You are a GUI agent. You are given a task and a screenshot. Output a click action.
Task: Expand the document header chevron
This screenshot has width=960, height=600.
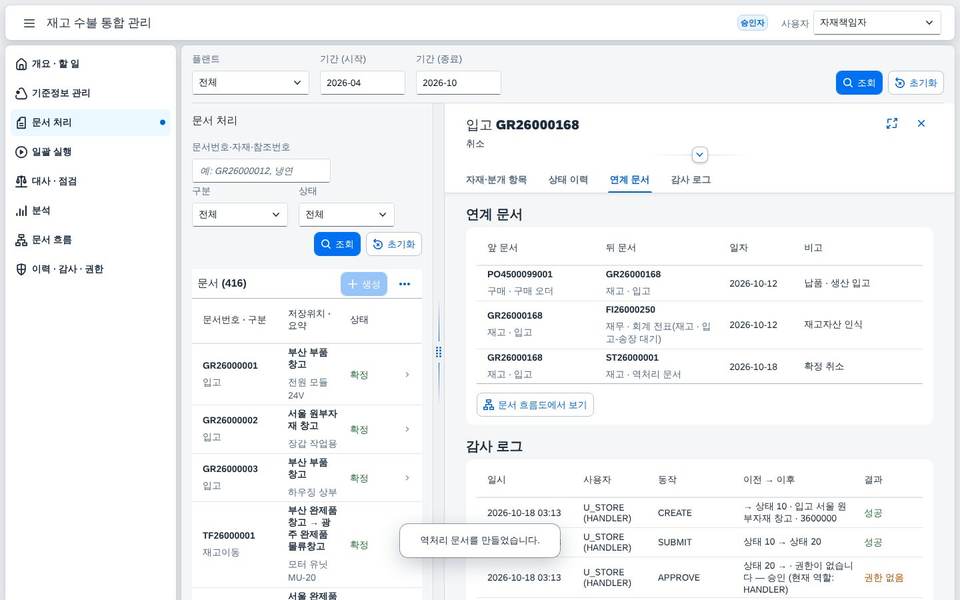700,155
